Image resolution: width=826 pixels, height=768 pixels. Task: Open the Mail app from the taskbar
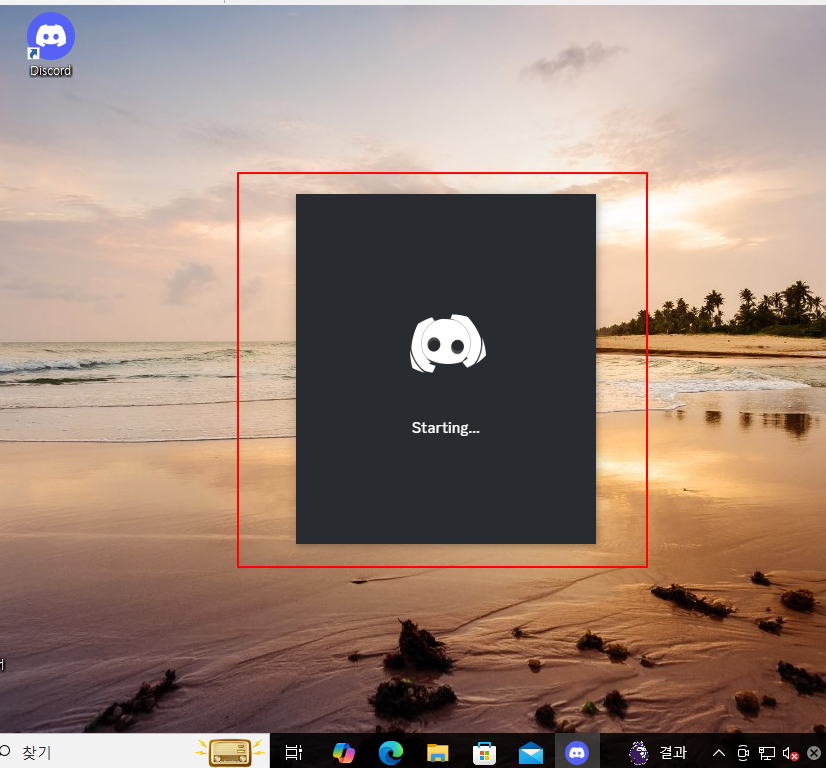pos(531,753)
